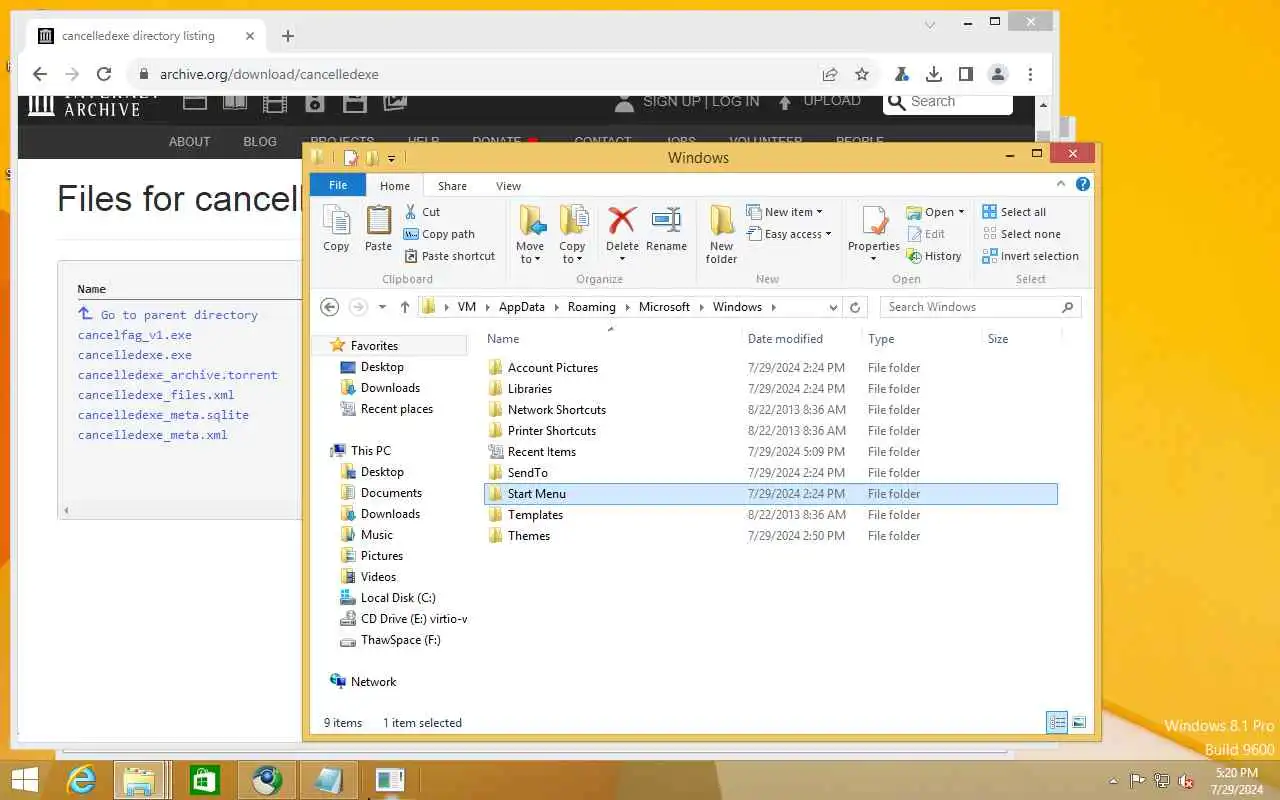The width and height of the screenshot is (1280, 800).
Task: Select Downloads under Favorites
Action: pyautogui.click(x=390, y=388)
